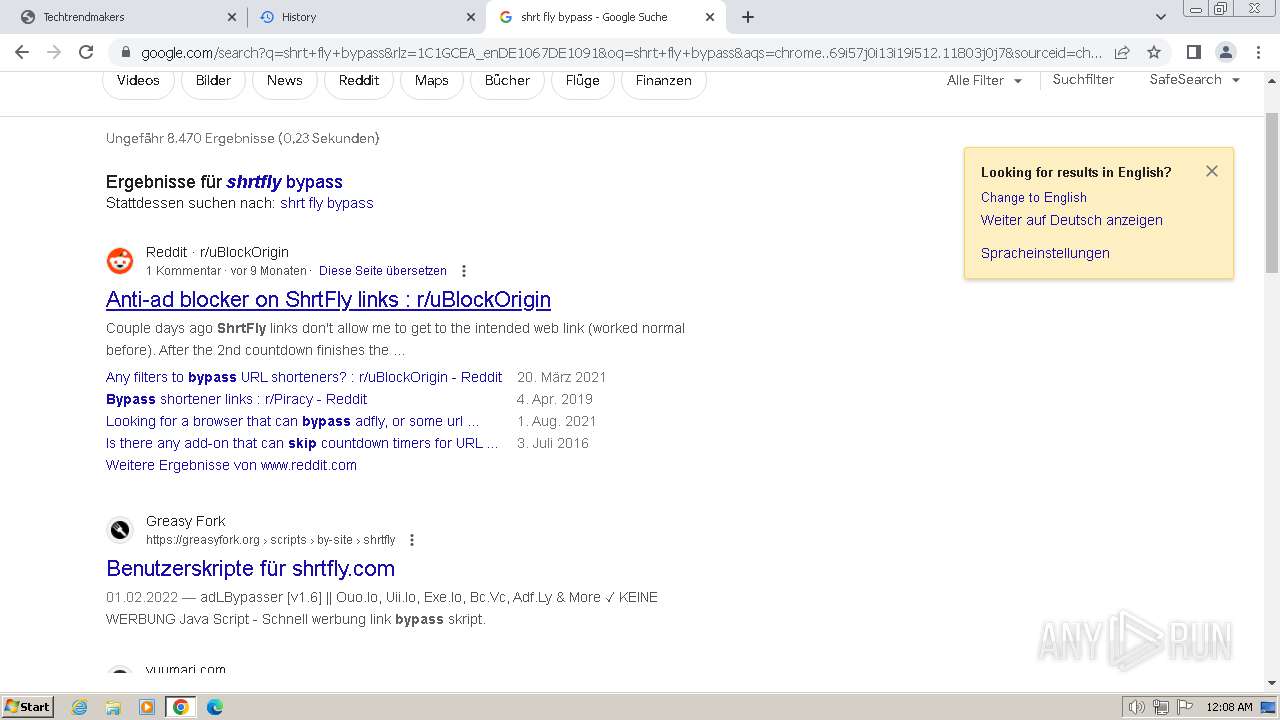Filter results by Bücher
1280x720 pixels.
tap(507, 80)
